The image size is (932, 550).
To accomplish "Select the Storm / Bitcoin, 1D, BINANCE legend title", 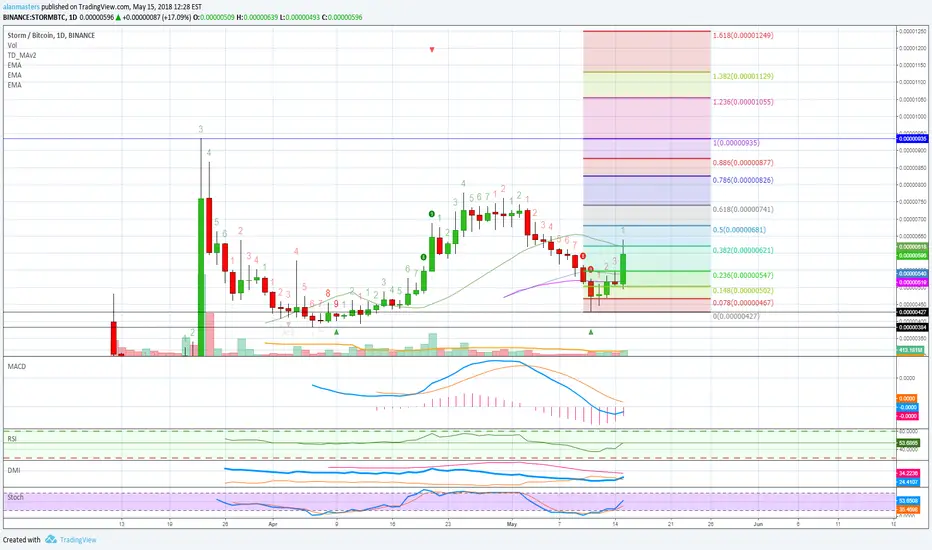I will point(51,35).
